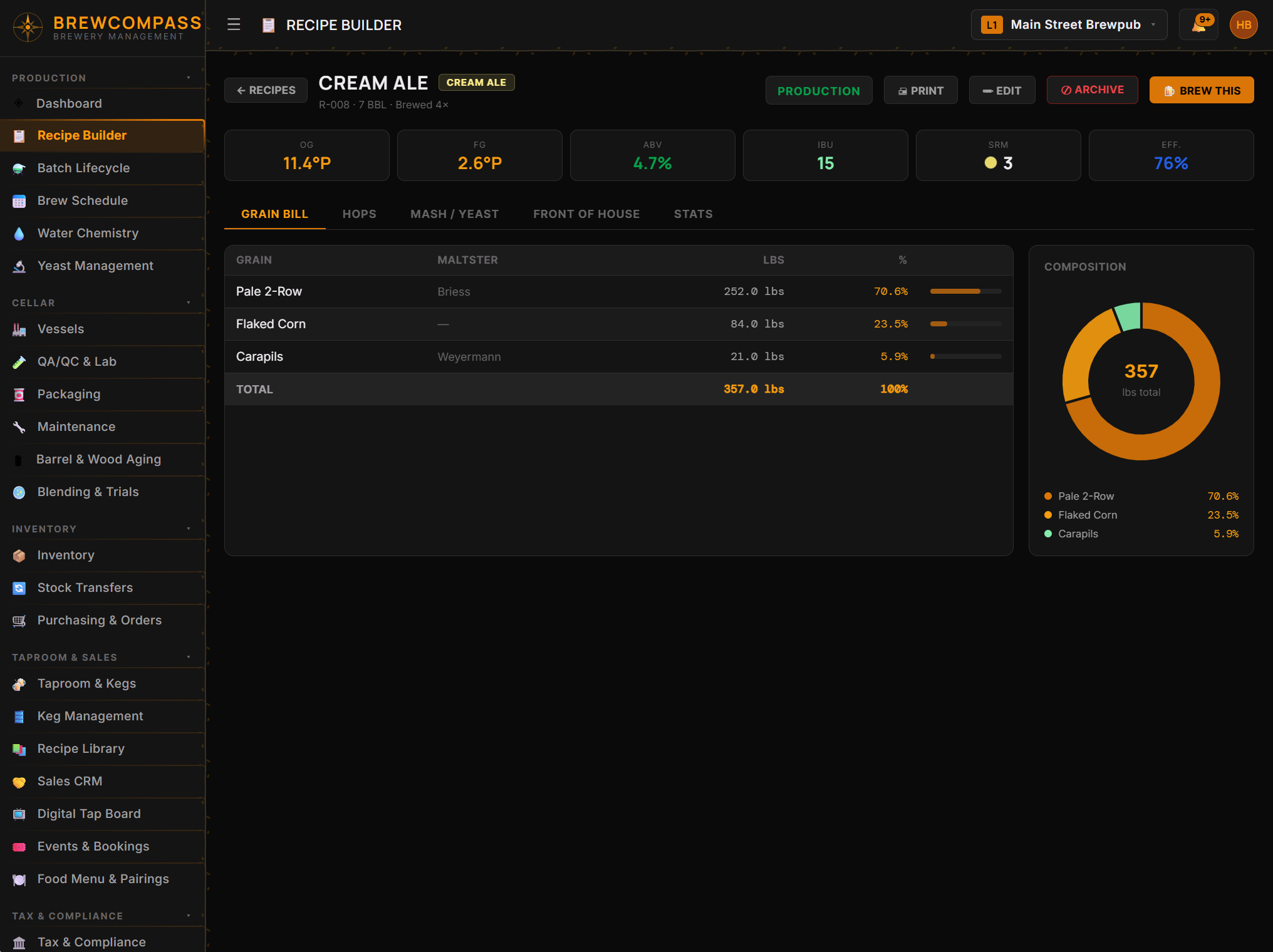This screenshot has height=952, width=1273.
Task: Click the BrewCompass compass logo
Action: [28, 27]
